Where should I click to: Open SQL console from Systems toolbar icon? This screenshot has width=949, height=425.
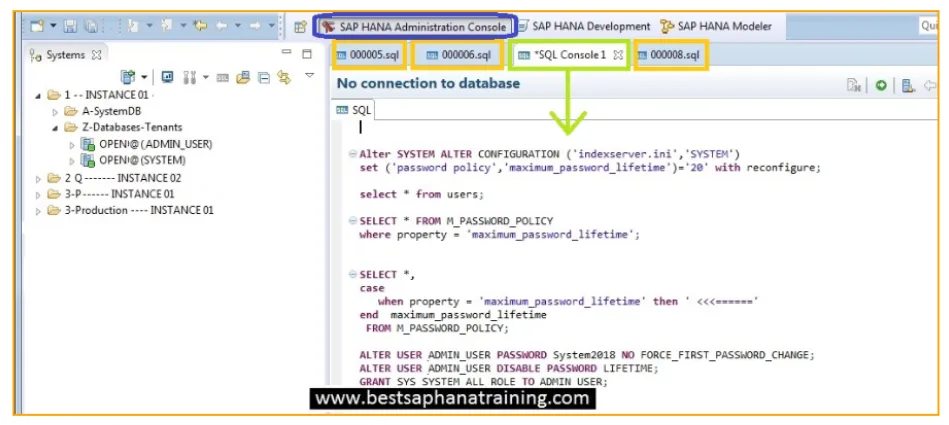pos(223,77)
